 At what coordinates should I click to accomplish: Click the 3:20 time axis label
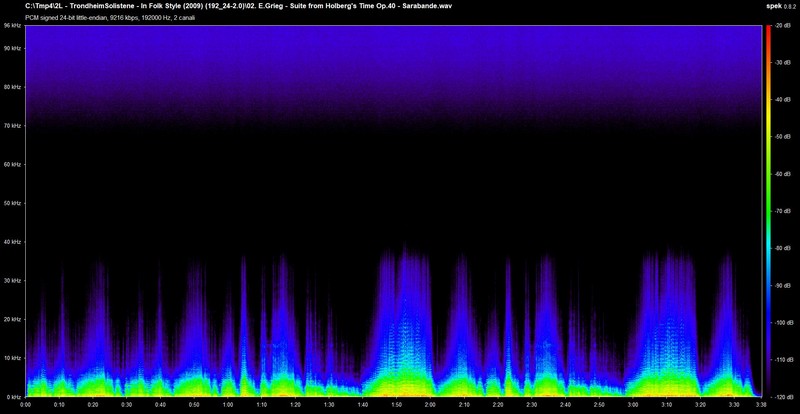point(699,404)
